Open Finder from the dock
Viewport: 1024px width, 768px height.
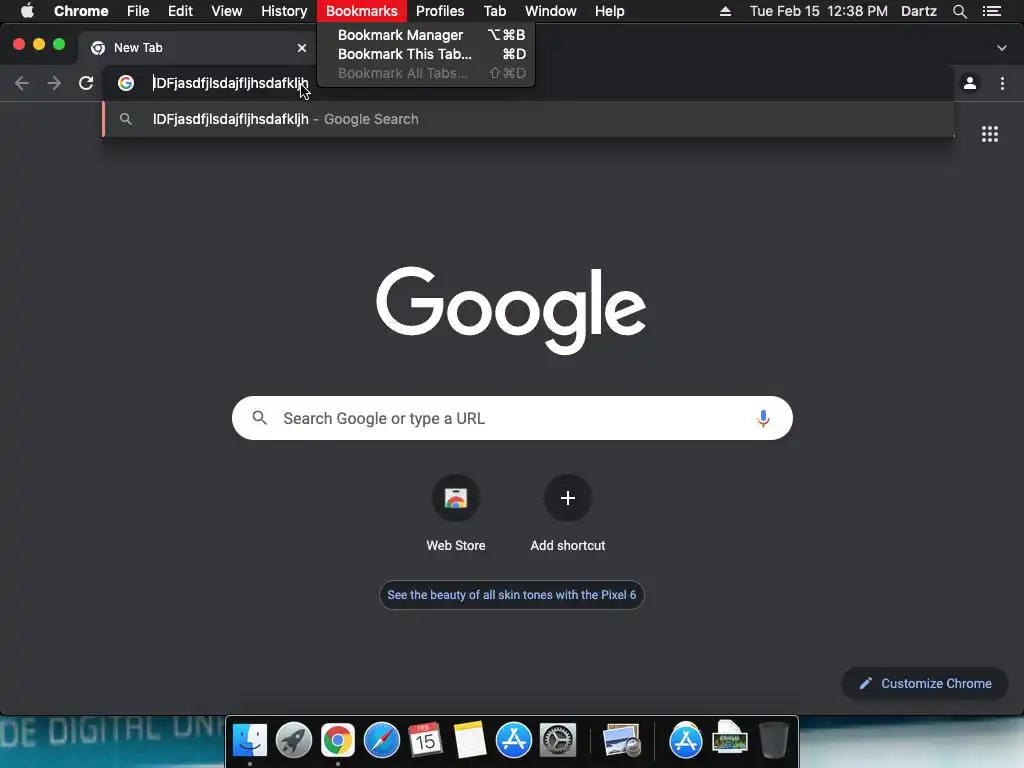pyautogui.click(x=249, y=740)
